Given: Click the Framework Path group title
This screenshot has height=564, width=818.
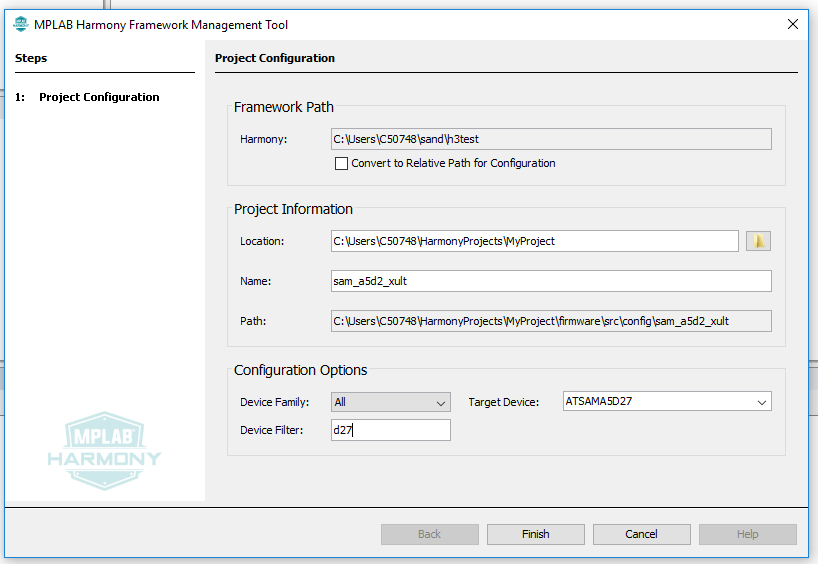Looking at the screenshot, I should click(x=284, y=107).
